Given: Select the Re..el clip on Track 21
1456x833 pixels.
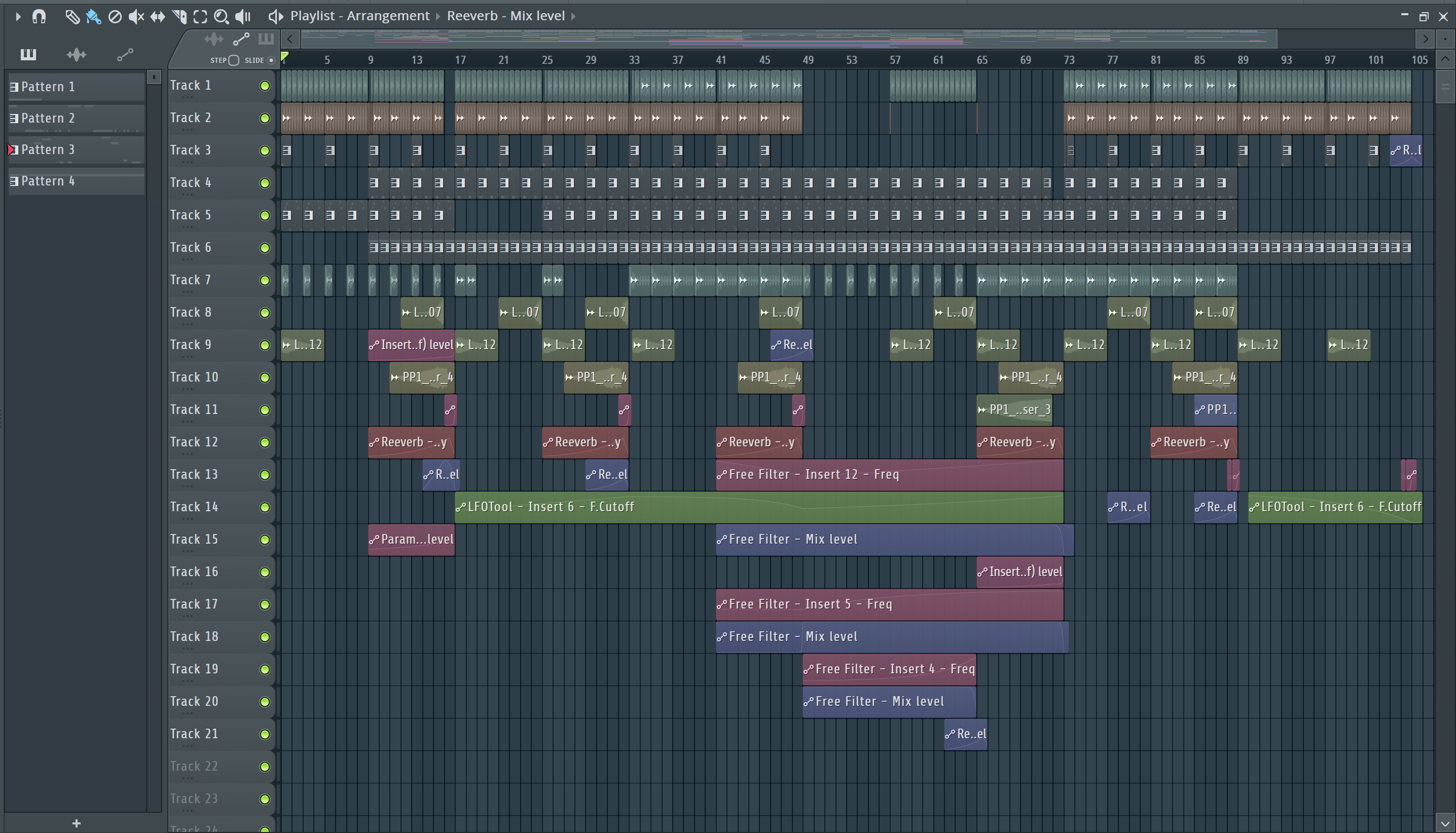Looking at the screenshot, I should click(966, 734).
